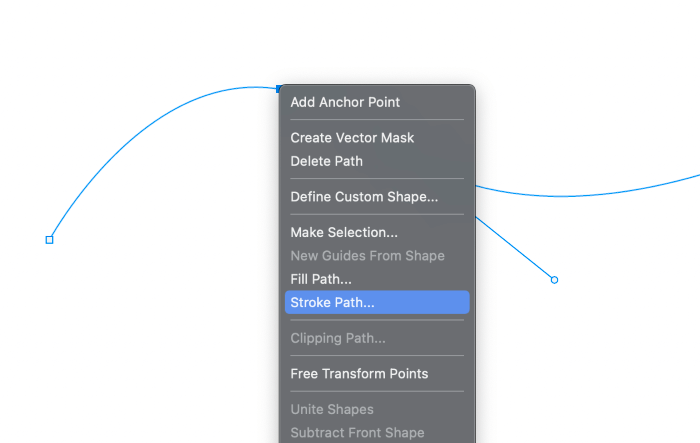Click the filled anchor point atop the curve
Viewport: 700px width, 443px height.
280,89
